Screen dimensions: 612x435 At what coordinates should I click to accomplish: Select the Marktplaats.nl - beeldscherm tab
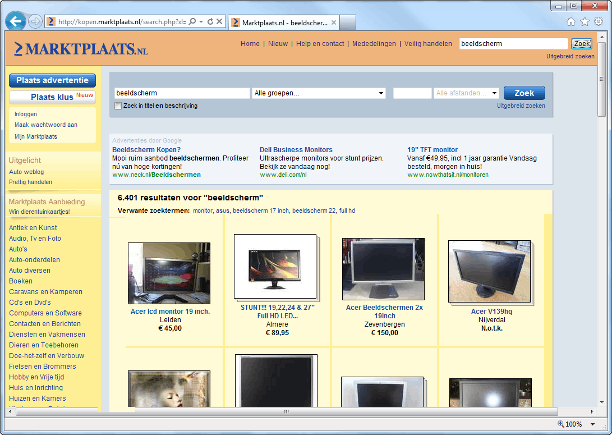point(284,23)
